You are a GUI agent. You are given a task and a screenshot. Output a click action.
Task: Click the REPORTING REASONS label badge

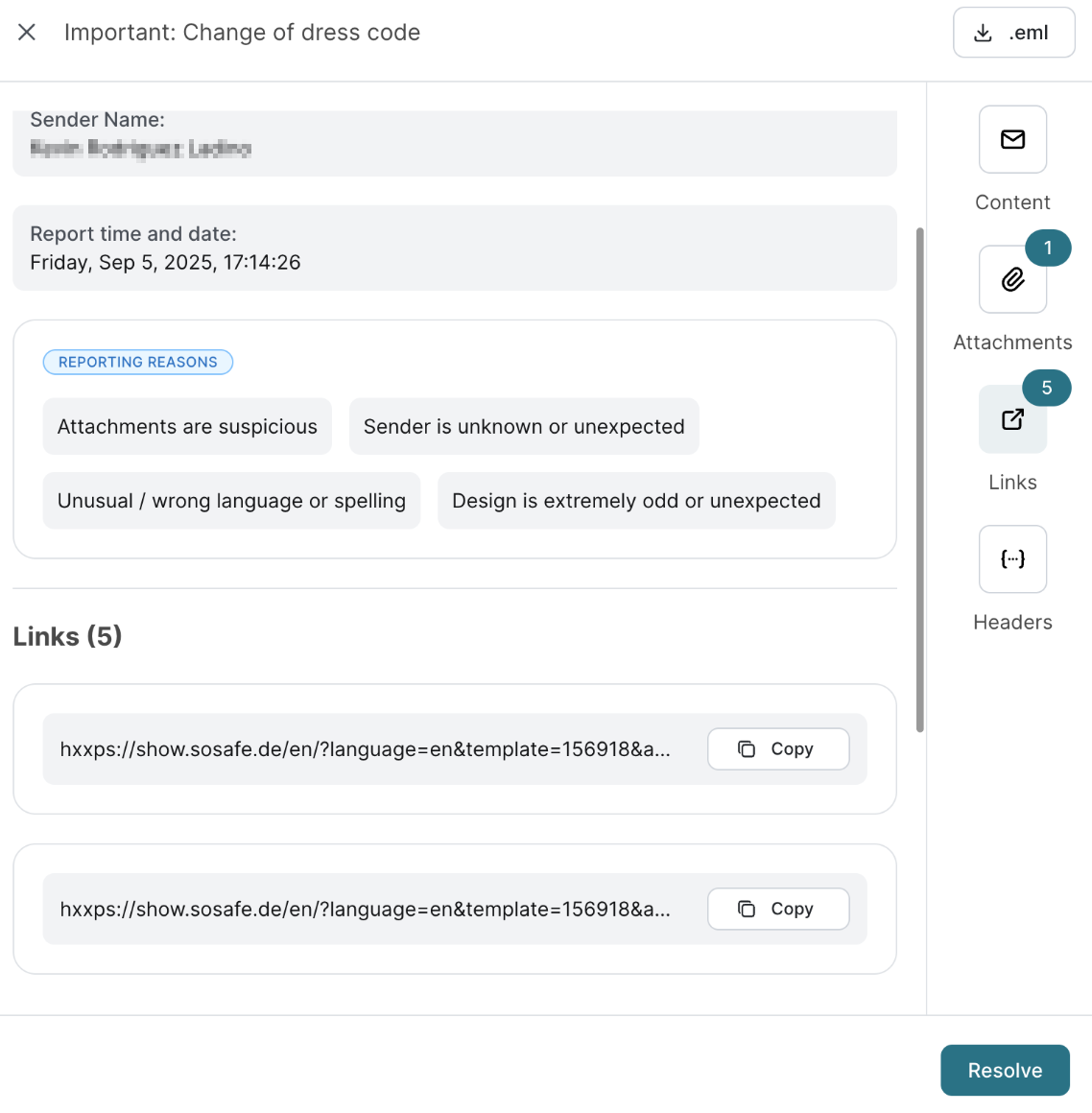(x=138, y=363)
